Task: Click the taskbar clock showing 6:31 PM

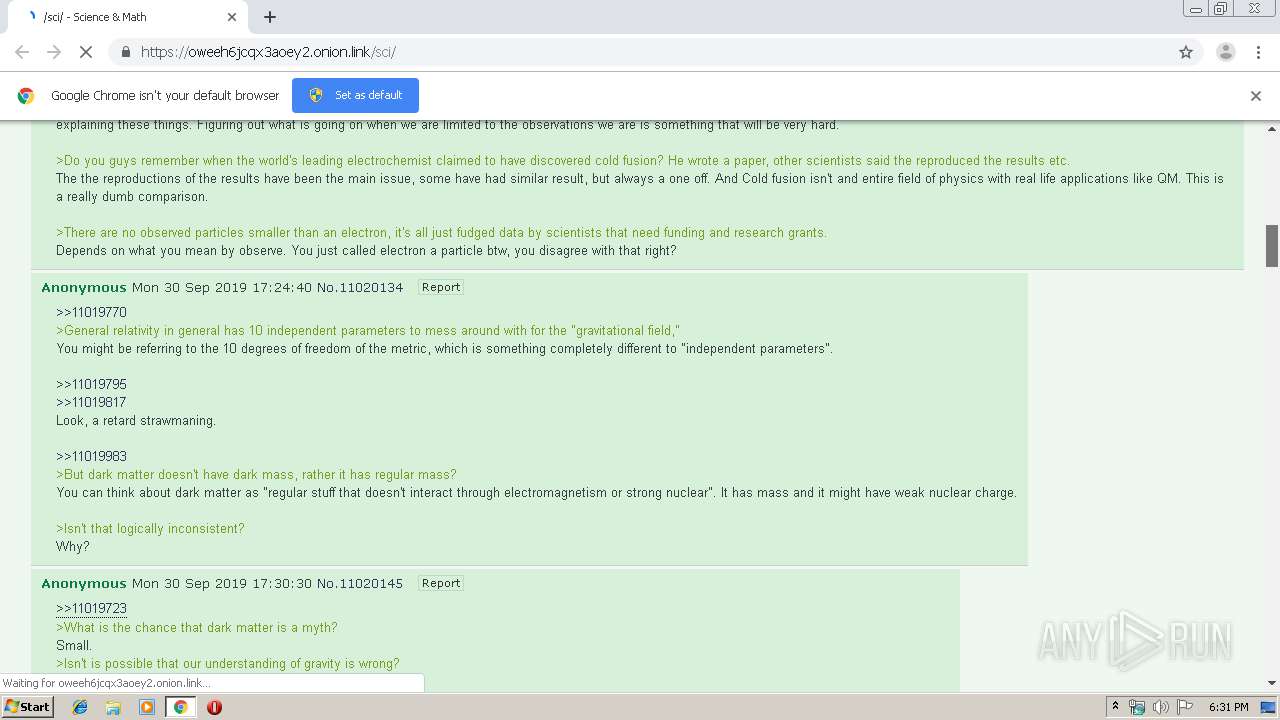Action: click(x=1228, y=707)
